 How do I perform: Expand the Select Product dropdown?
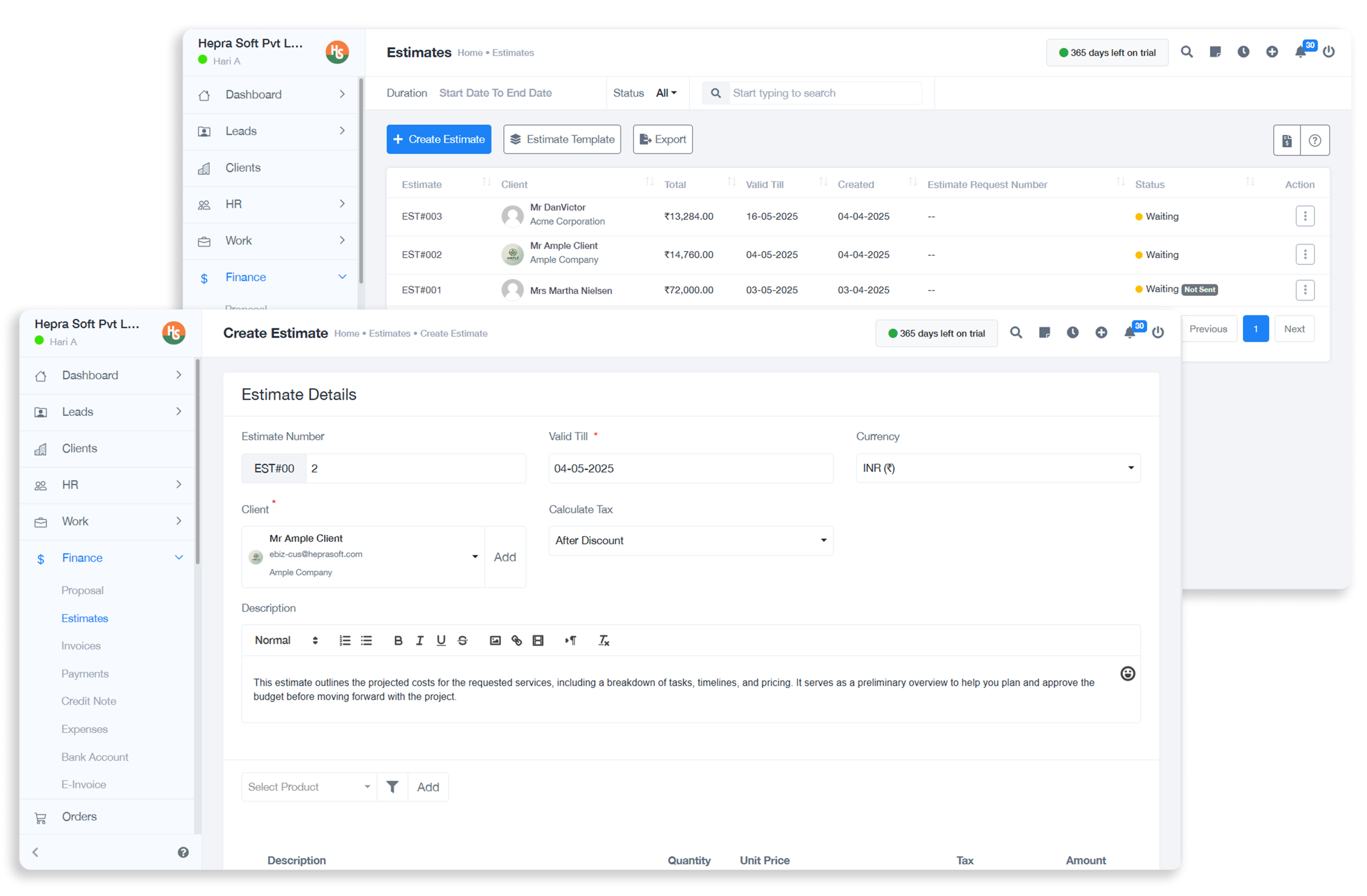[x=309, y=787]
